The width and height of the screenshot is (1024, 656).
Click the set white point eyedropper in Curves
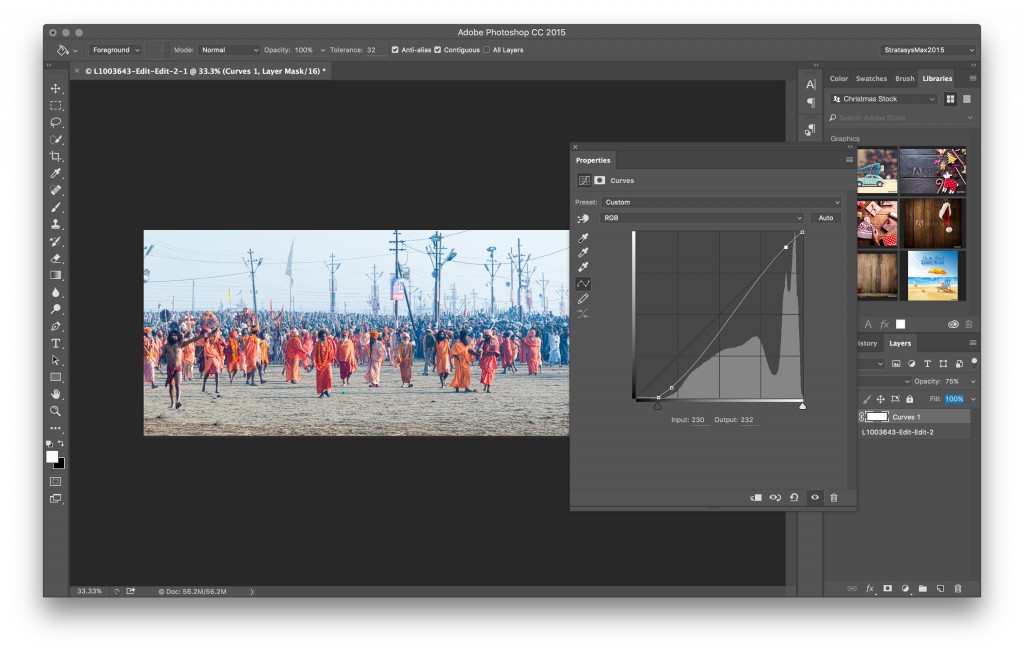coord(583,266)
